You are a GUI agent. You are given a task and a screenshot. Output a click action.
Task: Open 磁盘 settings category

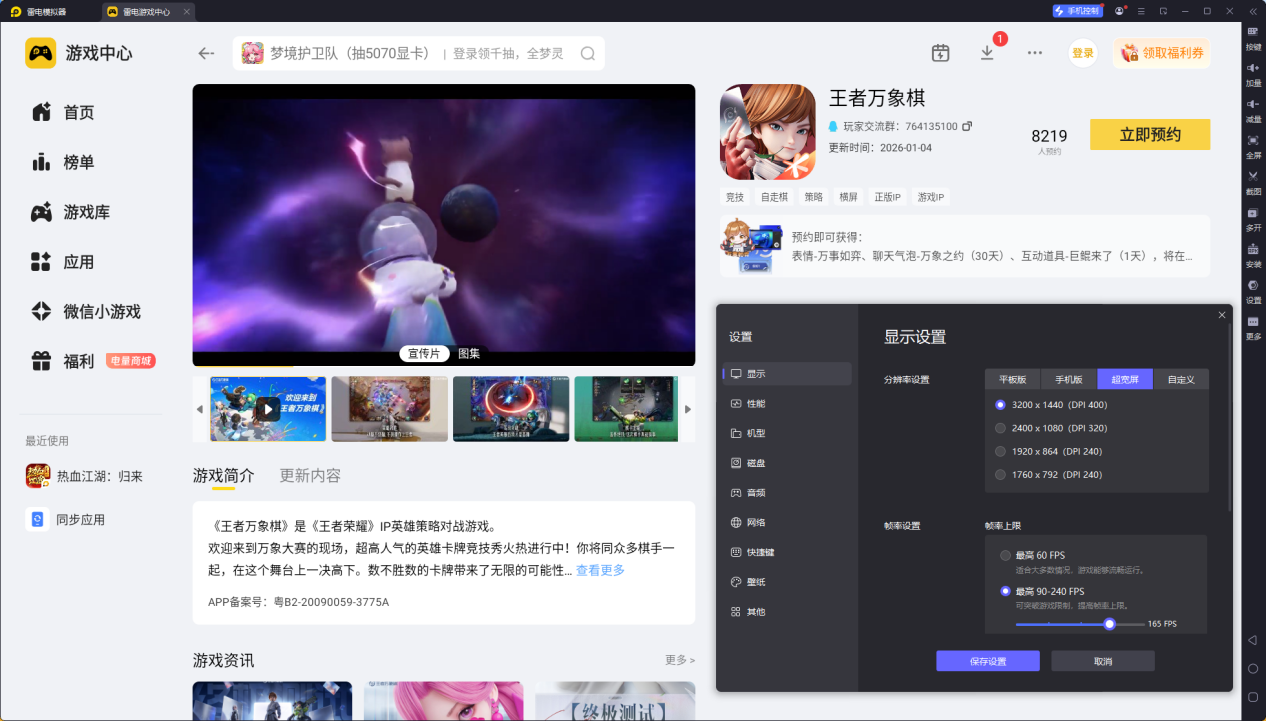(x=787, y=463)
